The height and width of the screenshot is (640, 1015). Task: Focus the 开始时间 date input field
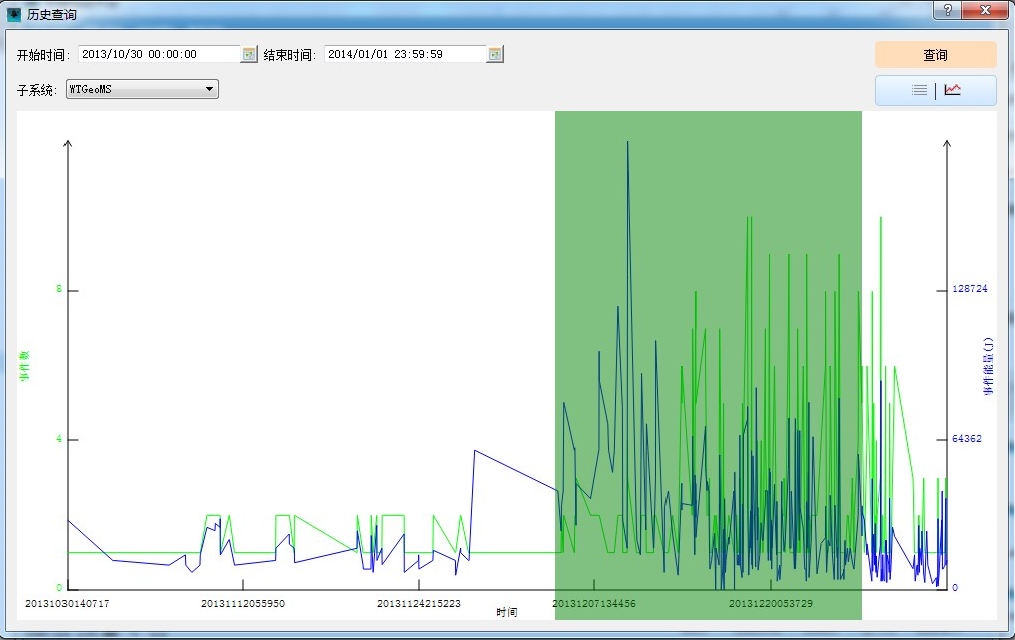159,55
